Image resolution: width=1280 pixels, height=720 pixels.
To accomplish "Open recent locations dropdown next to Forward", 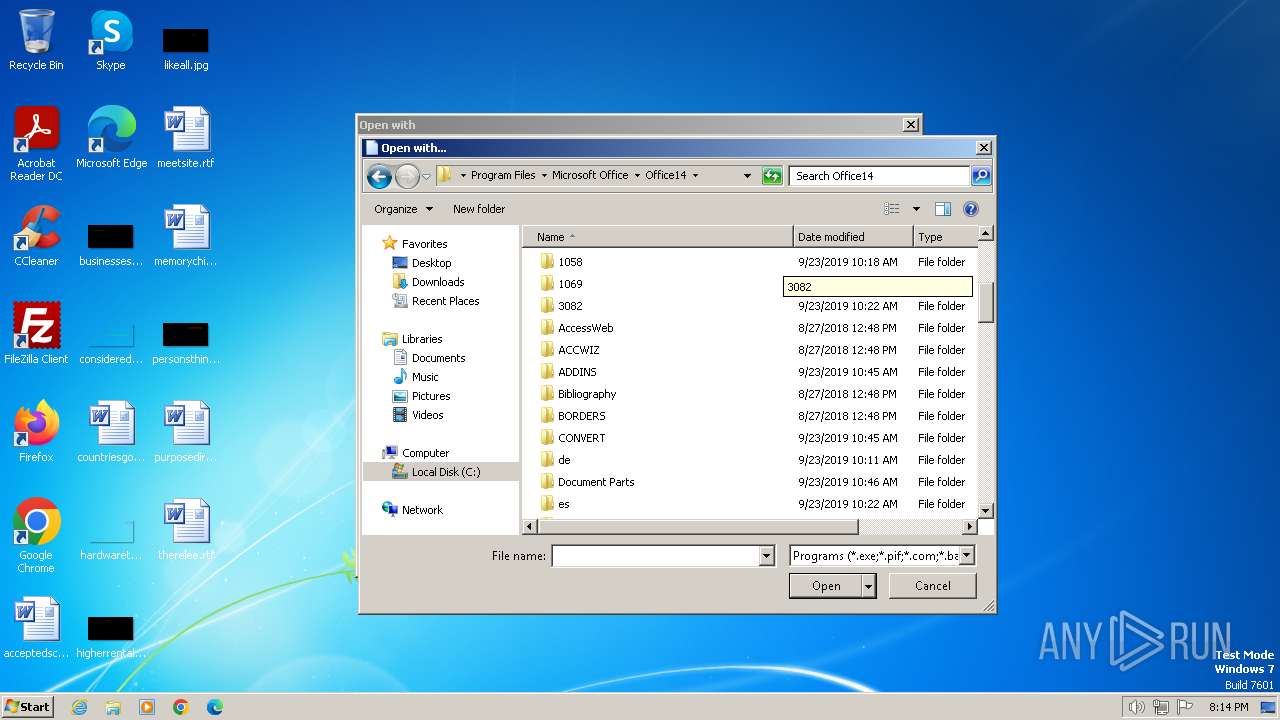I will 426,177.
